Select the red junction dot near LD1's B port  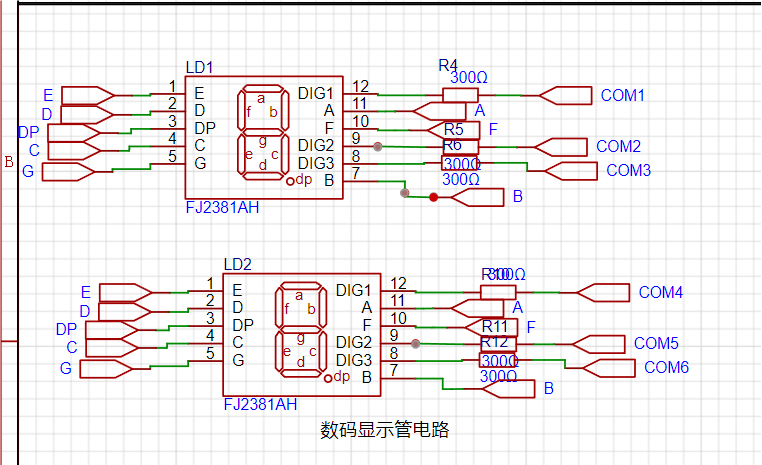pos(433,197)
